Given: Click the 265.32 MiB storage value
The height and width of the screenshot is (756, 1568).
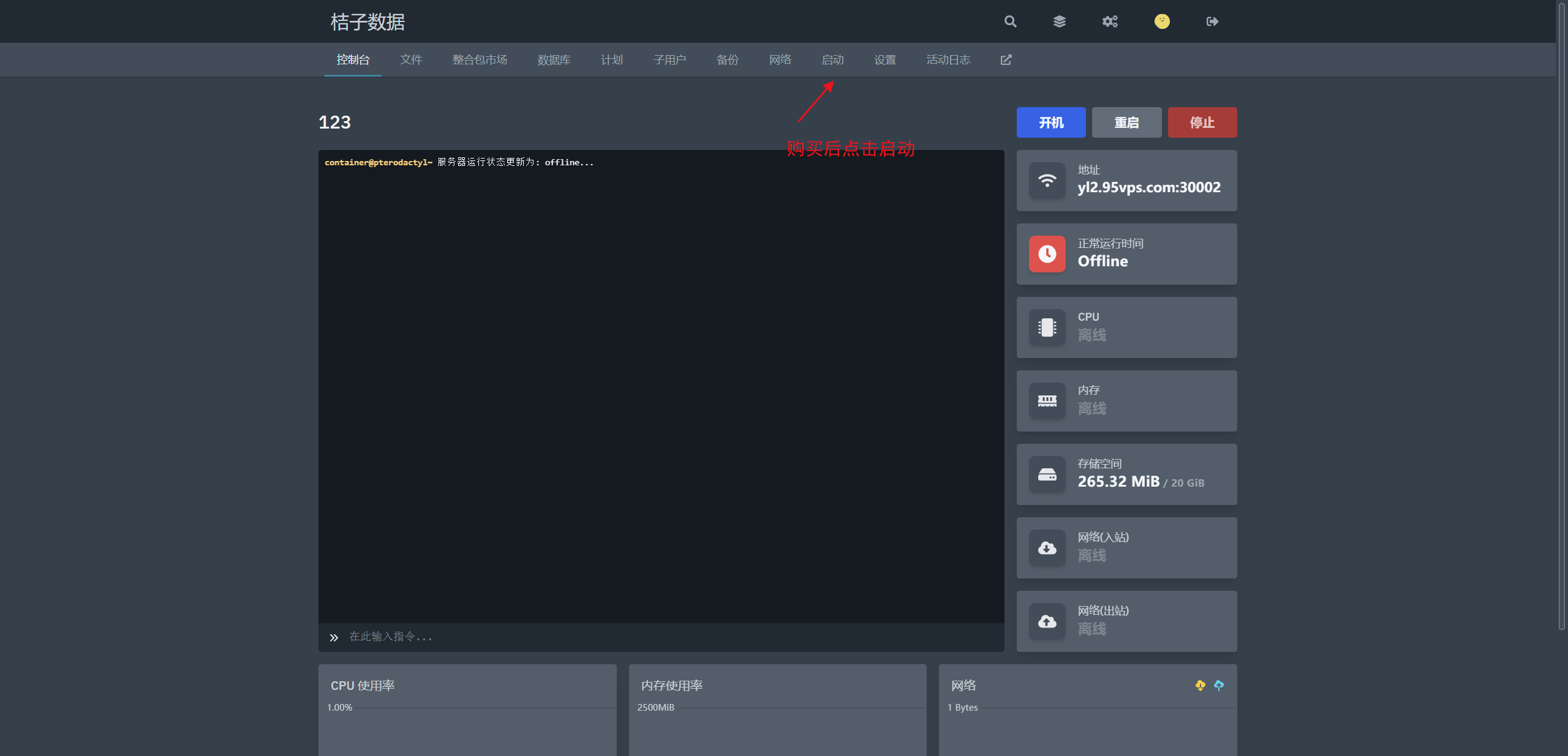Looking at the screenshot, I should (x=1118, y=482).
